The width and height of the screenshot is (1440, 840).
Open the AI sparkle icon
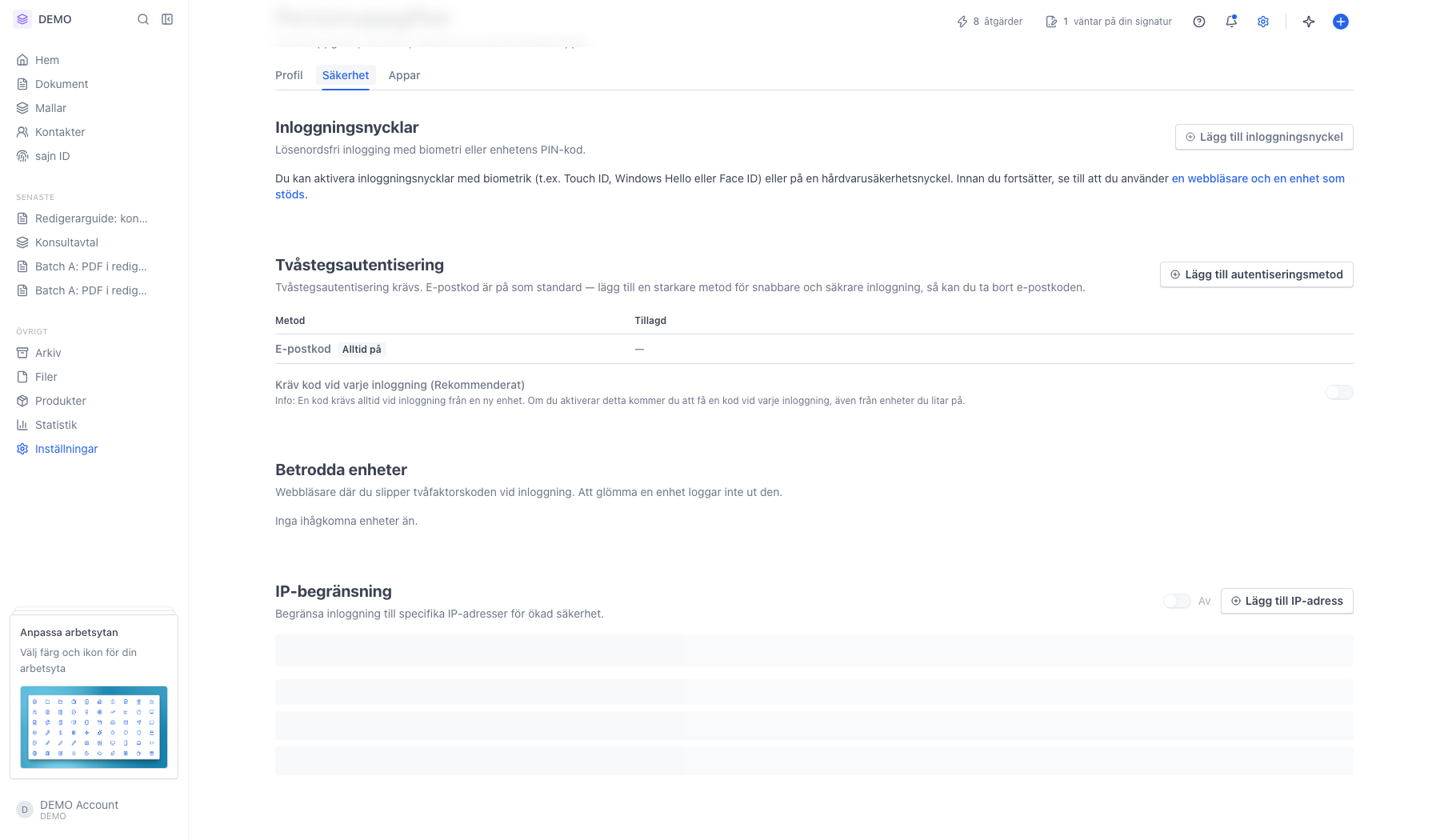1309,22
